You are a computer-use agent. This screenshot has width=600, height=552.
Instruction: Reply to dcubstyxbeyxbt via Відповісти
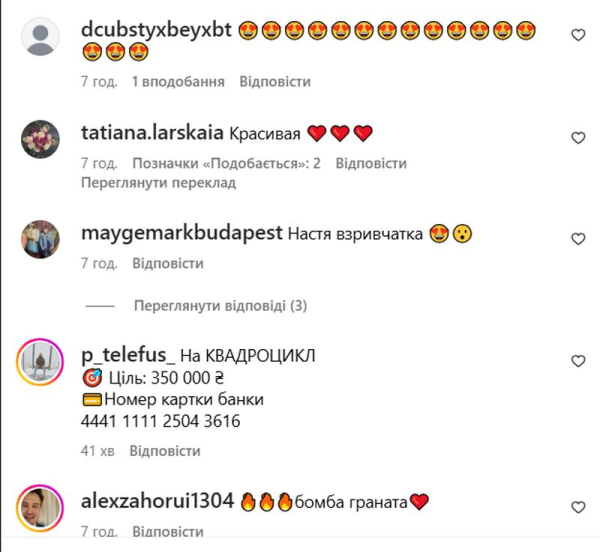coord(275,81)
